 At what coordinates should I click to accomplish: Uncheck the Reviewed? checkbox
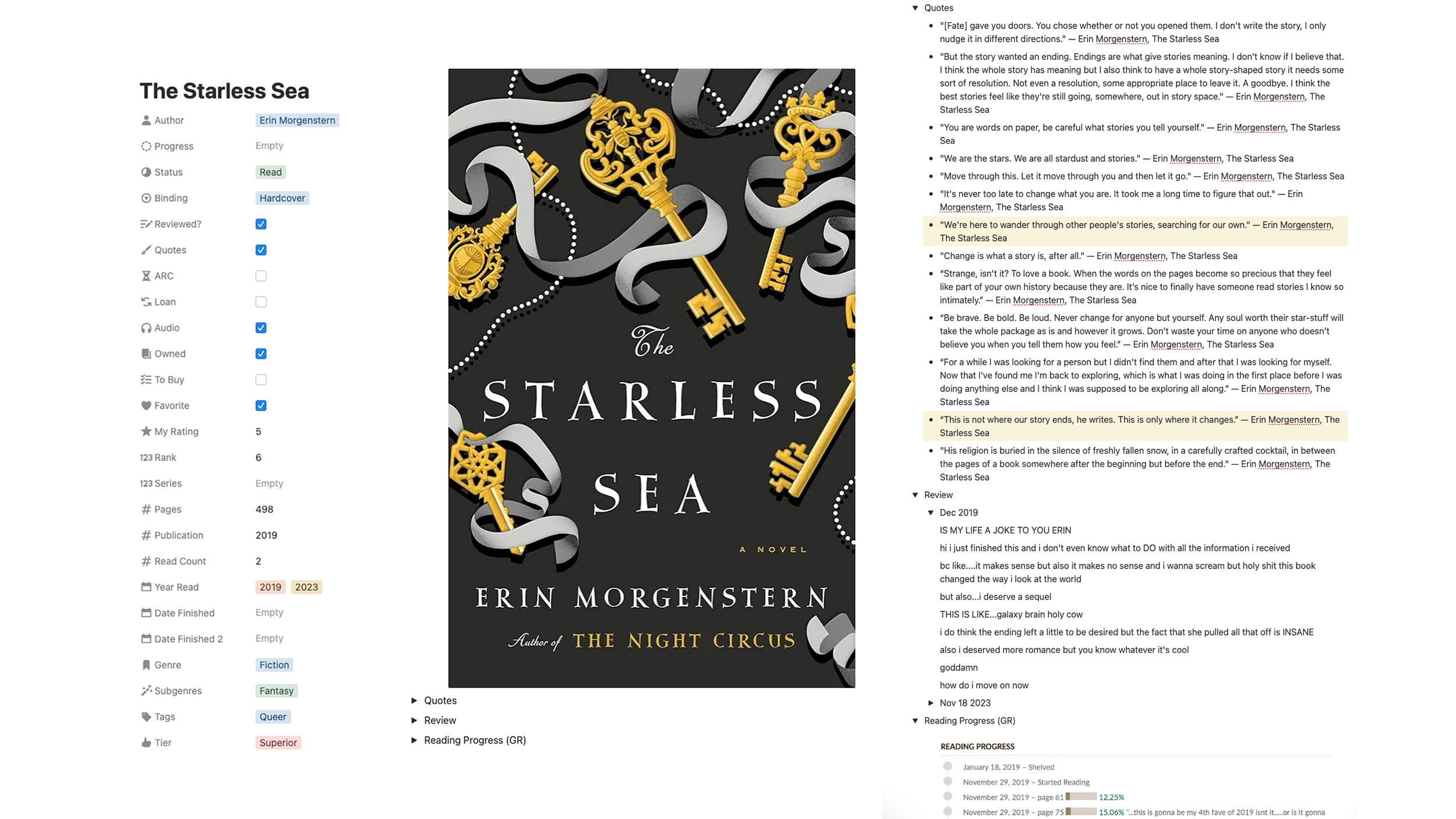pyautogui.click(x=261, y=224)
